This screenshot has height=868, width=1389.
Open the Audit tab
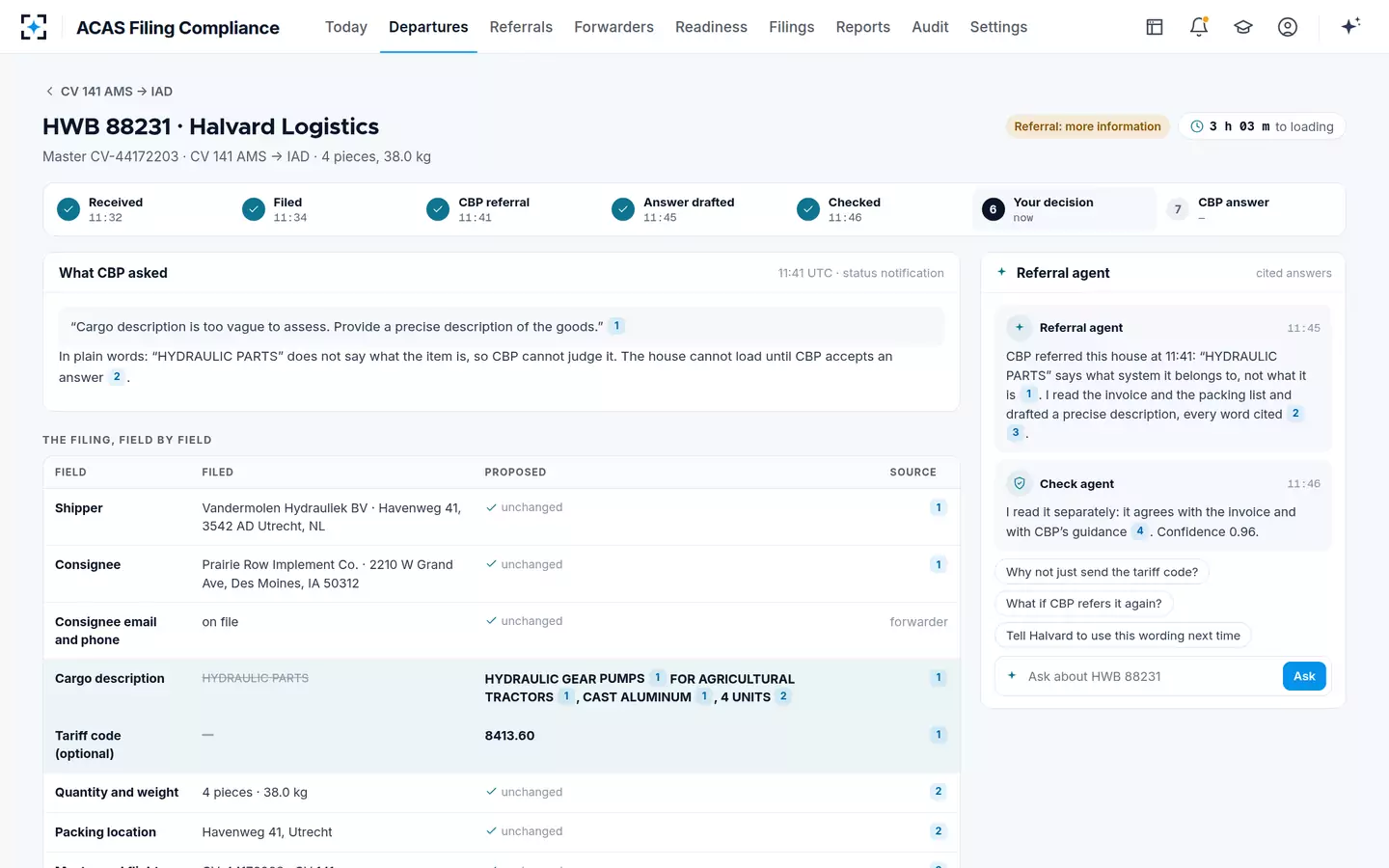point(930,27)
